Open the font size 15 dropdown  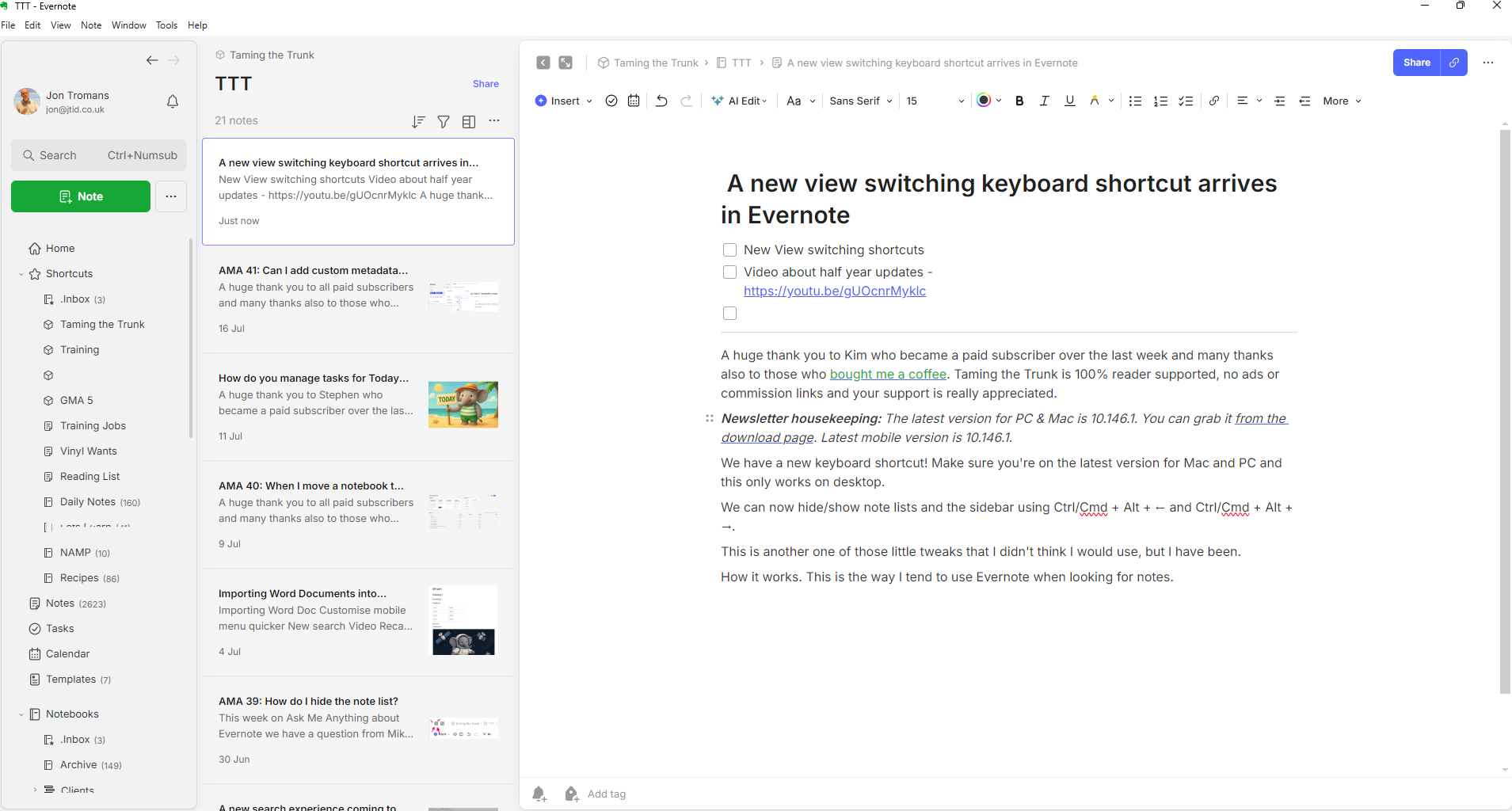point(935,101)
